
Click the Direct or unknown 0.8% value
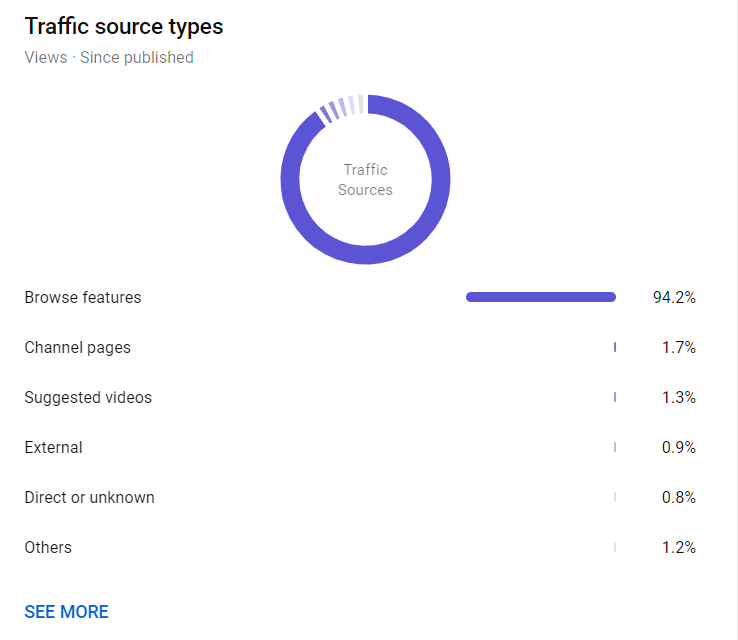[679, 497]
